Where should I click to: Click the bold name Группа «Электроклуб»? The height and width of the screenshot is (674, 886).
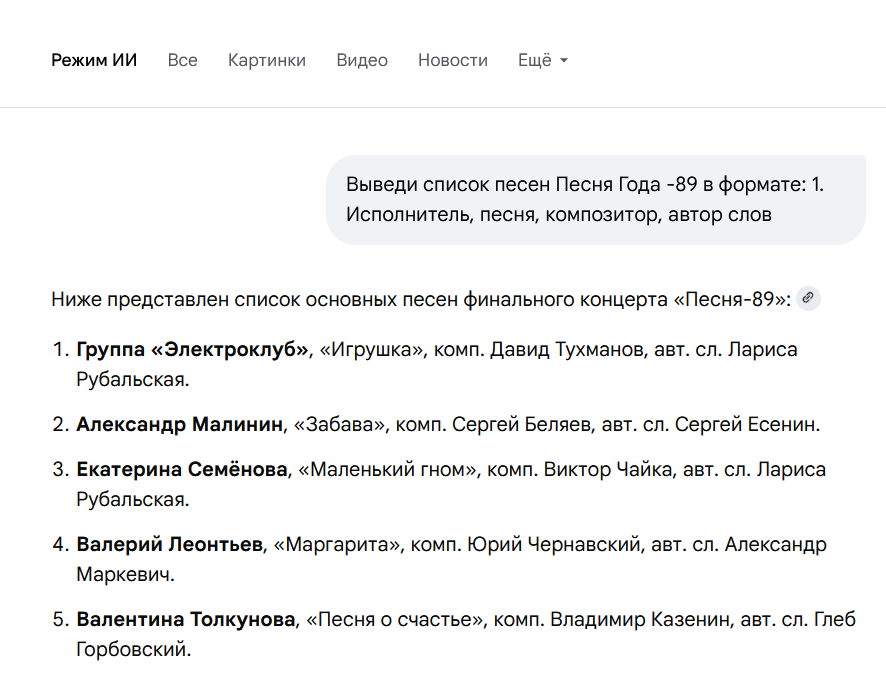193,350
